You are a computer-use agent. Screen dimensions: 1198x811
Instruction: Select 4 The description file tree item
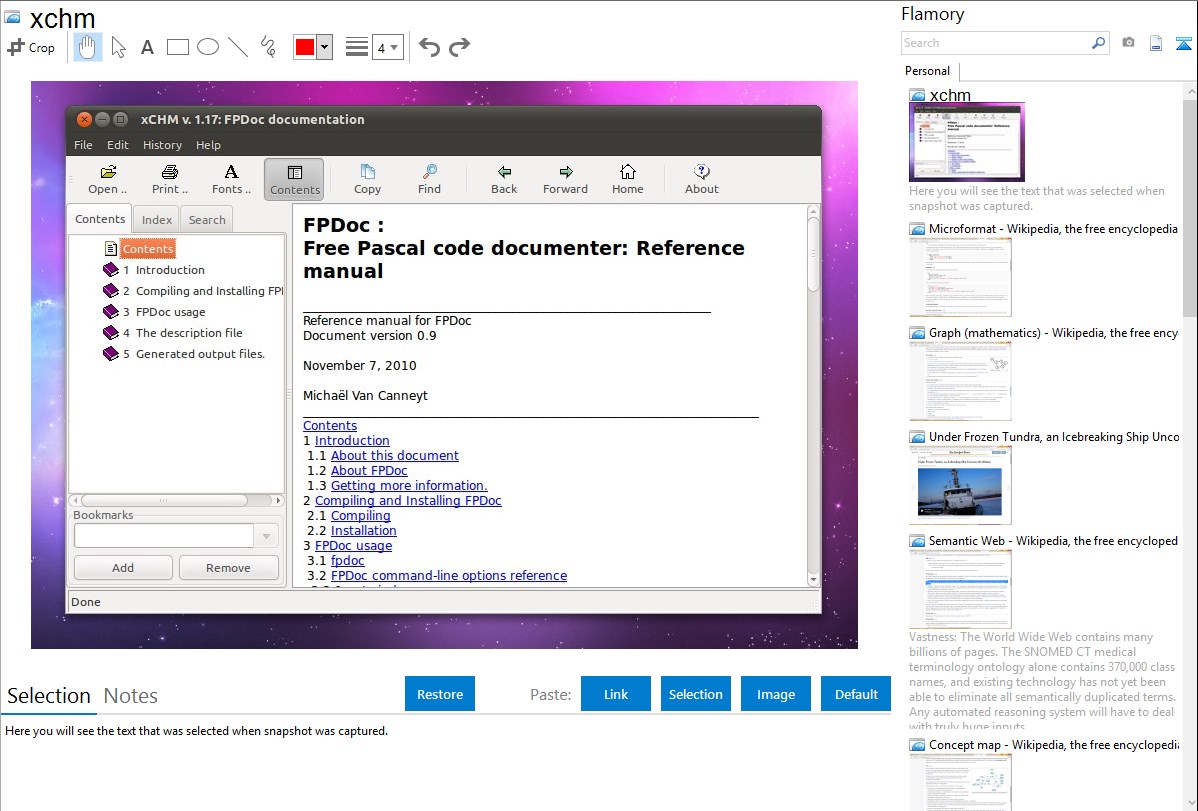point(182,333)
